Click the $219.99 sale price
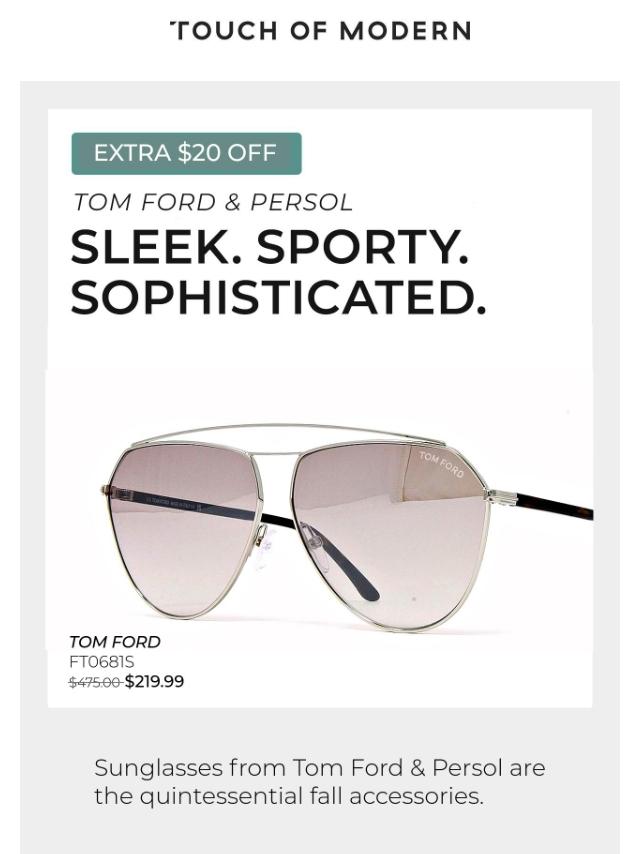Image resolution: width=640 pixels, height=854 pixels. pyautogui.click(x=155, y=681)
